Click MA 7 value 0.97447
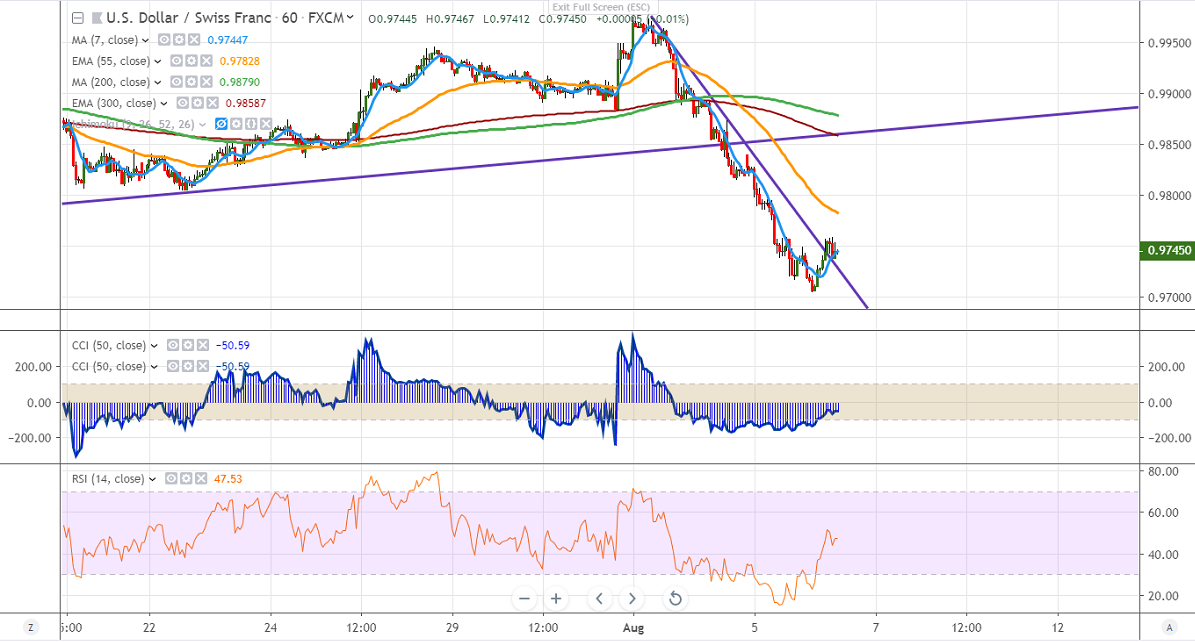Screen dimensions: 1195x642 click(x=228, y=40)
